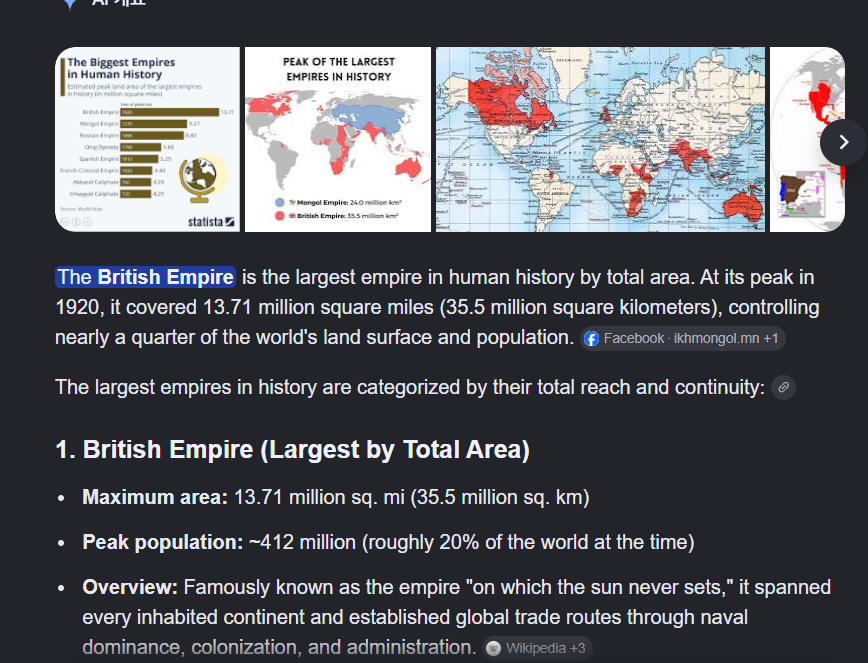The height and width of the screenshot is (663, 868).
Task: Open the Facebook ikhmongol.mn +1 source chip
Action: [683, 339]
